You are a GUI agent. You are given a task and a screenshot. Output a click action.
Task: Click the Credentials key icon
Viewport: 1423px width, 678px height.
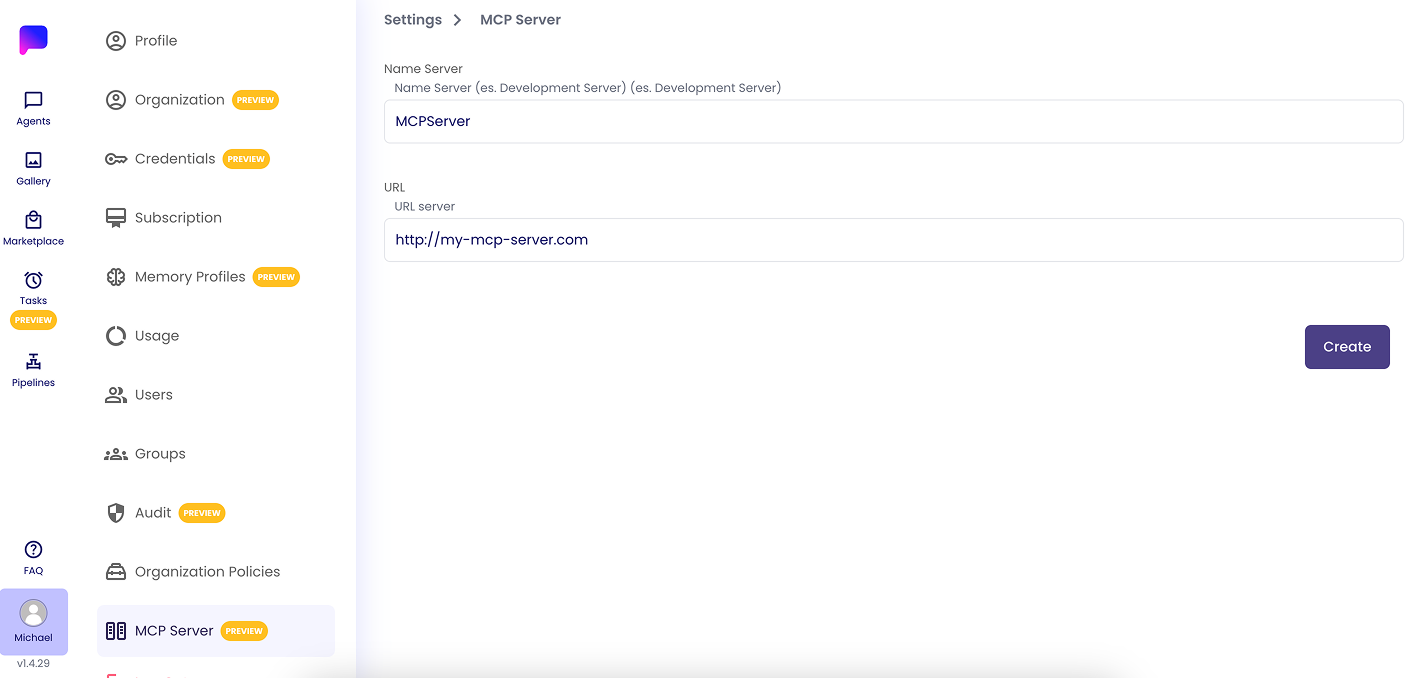[116, 159]
